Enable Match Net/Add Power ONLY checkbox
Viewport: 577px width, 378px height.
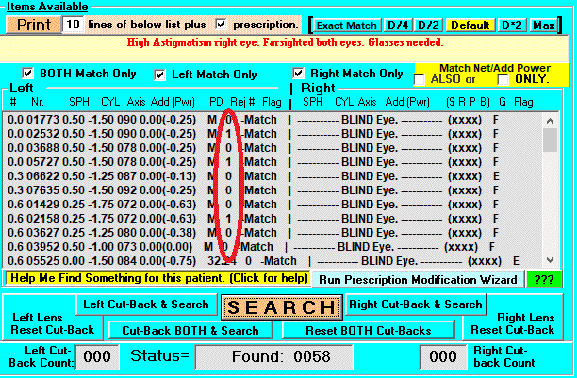point(503,80)
